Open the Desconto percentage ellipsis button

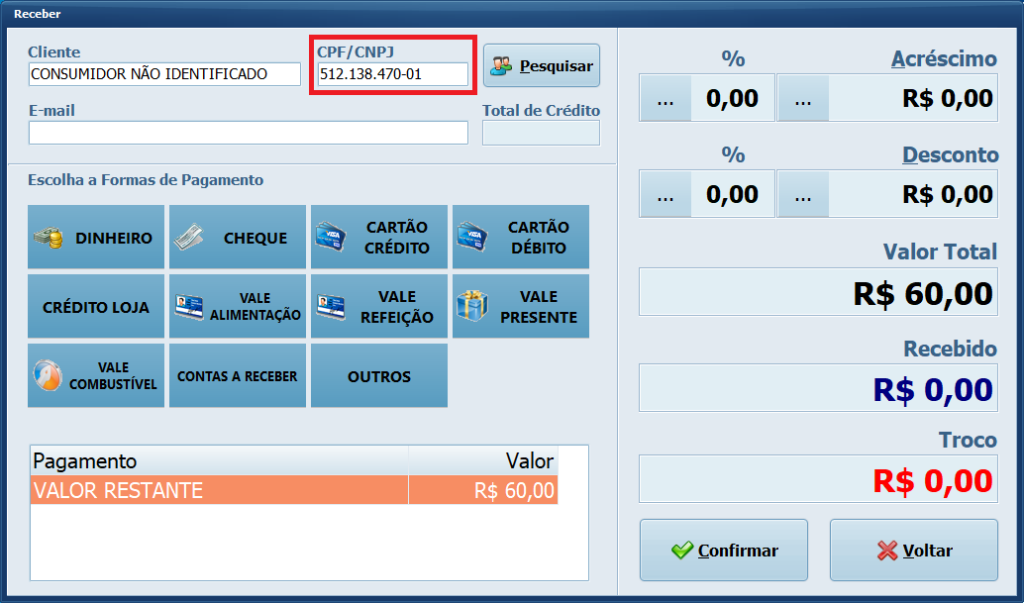point(665,194)
